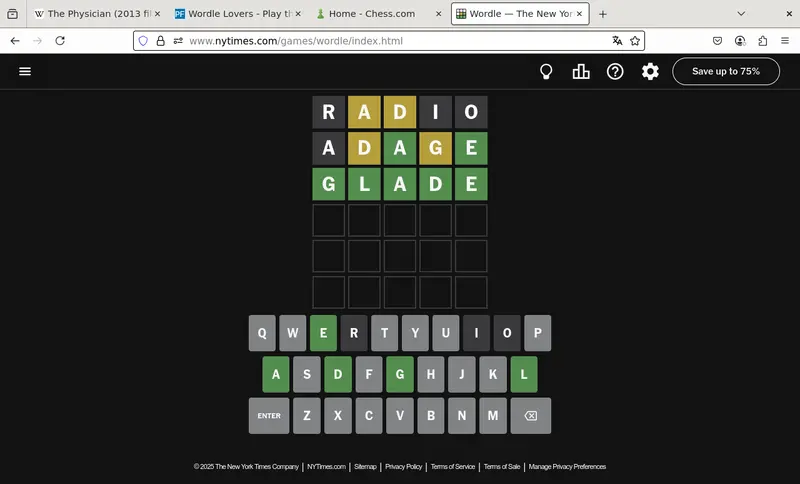This screenshot has height=484, width=800.
Task: Click the ENTER key on Wordle keyboard
Action: pos(269,416)
